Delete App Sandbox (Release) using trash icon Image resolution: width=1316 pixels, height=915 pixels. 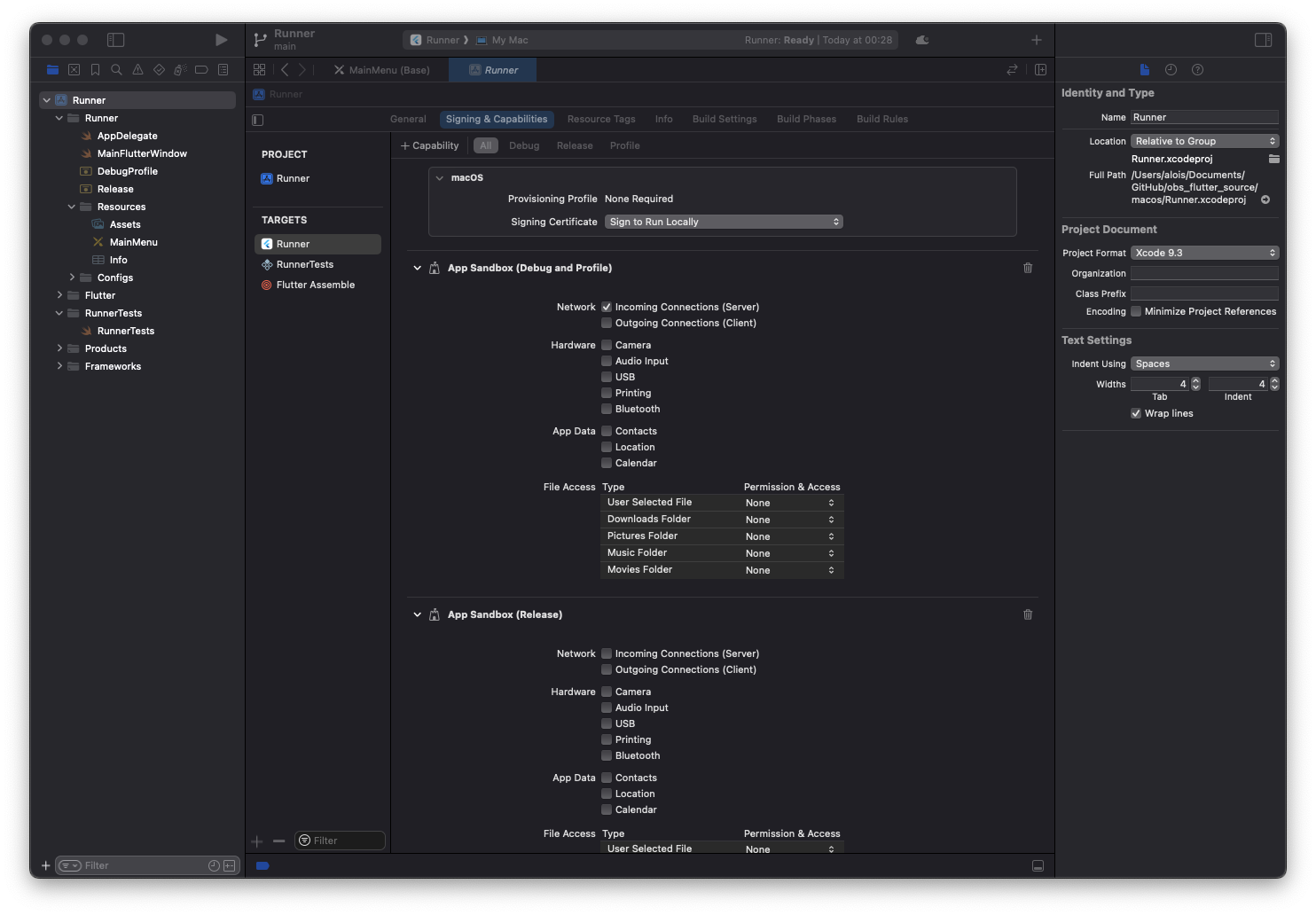click(x=1028, y=614)
